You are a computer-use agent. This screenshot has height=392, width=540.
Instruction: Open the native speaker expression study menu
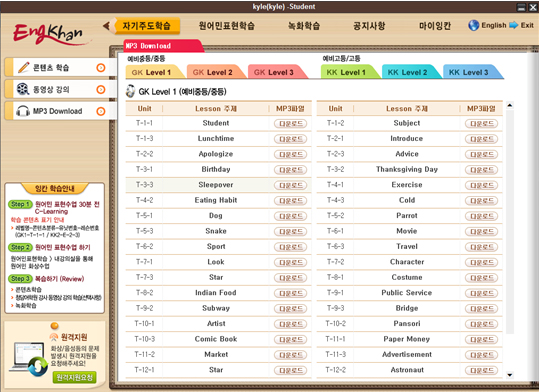(227, 26)
